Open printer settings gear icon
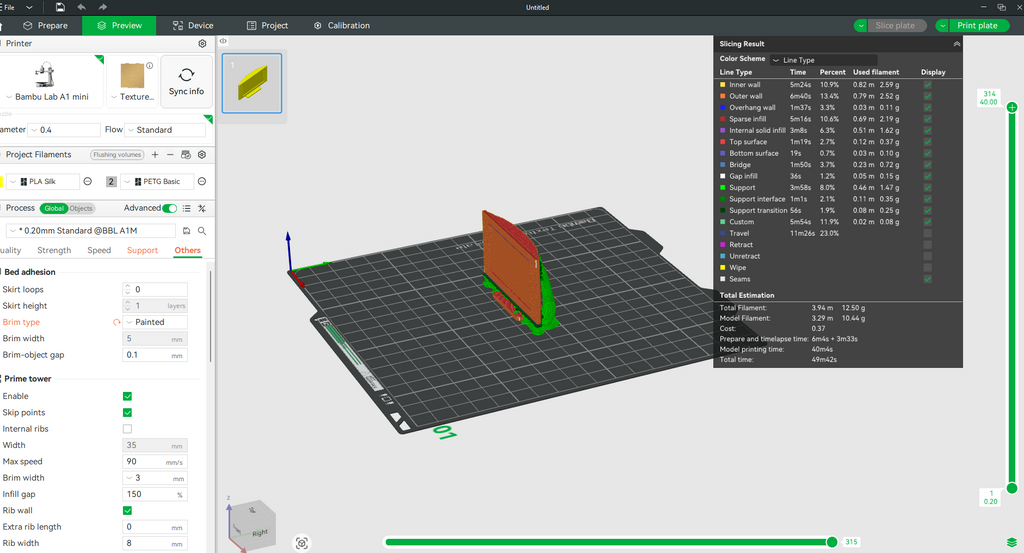Screen dimensions: 1024x553 202,44
